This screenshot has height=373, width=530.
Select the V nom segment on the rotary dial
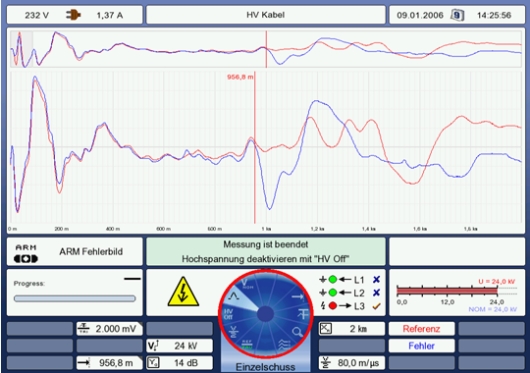coord(247,285)
